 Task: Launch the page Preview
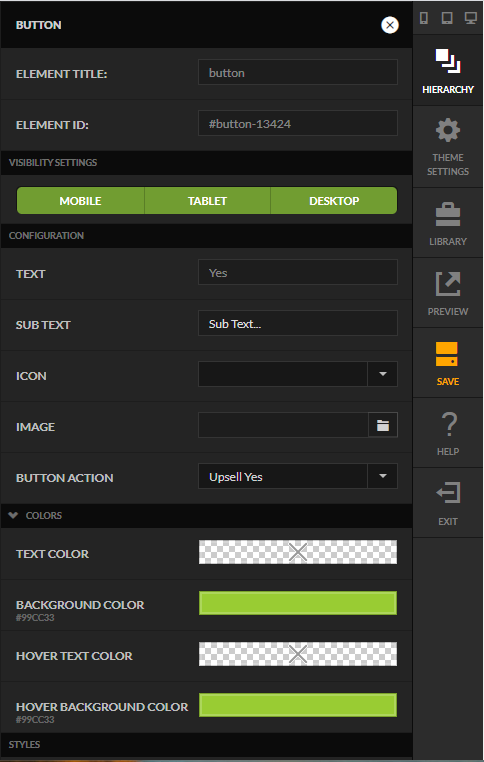[x=448, y=293]
